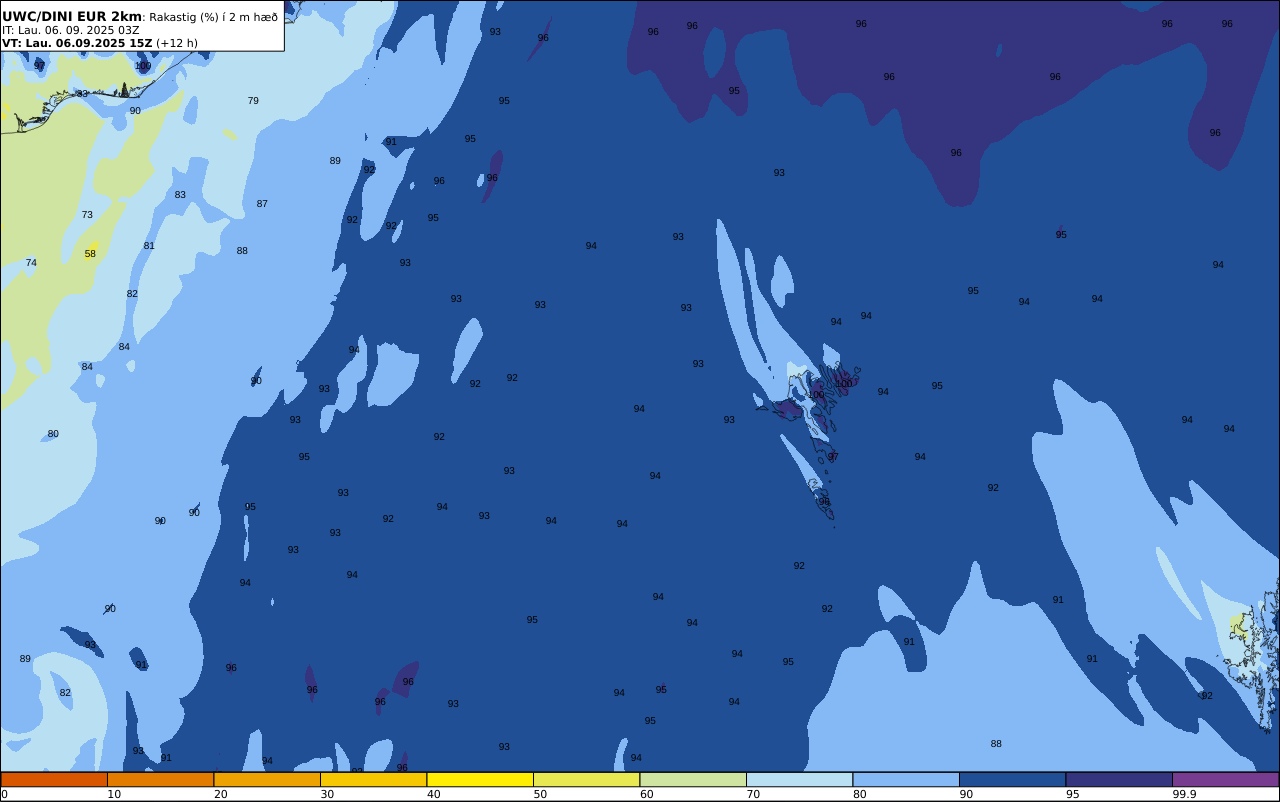Click the light green 60–70 legend swatch

[x=693, y=779]
